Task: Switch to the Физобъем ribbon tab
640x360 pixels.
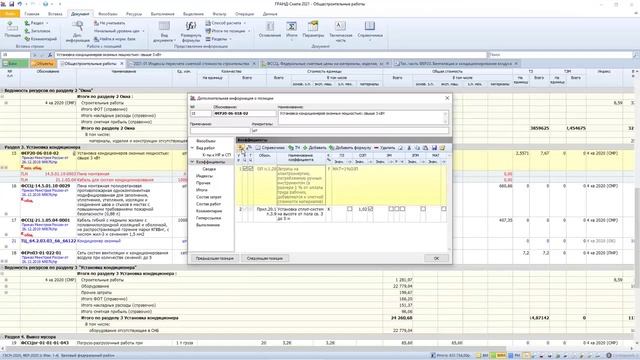Action: click(108, 14)
